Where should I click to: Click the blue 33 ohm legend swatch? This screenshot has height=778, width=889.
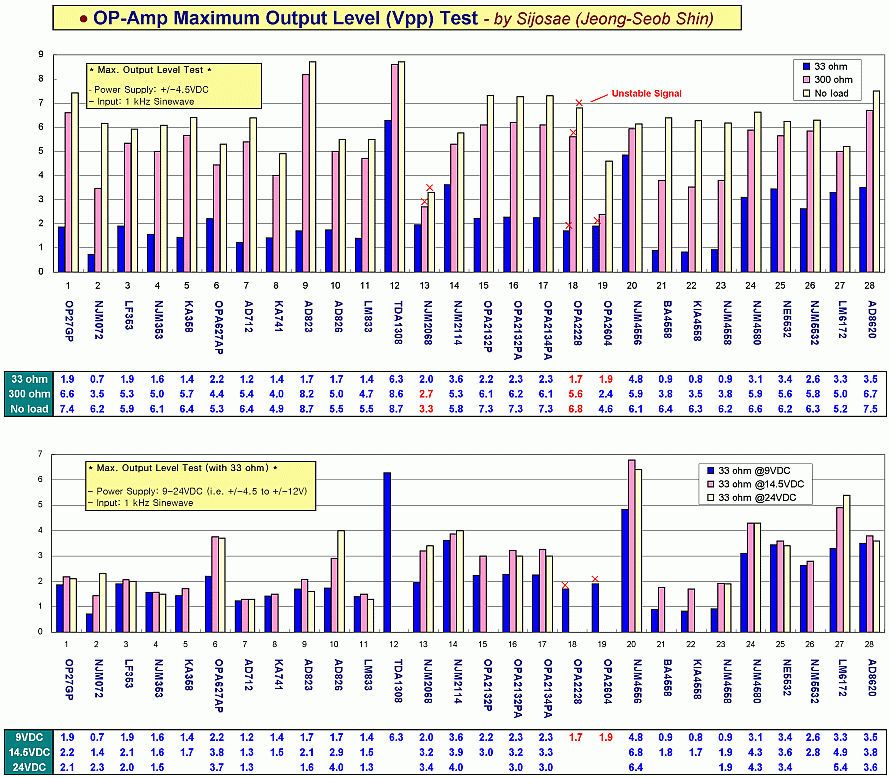tap(806, 66)
